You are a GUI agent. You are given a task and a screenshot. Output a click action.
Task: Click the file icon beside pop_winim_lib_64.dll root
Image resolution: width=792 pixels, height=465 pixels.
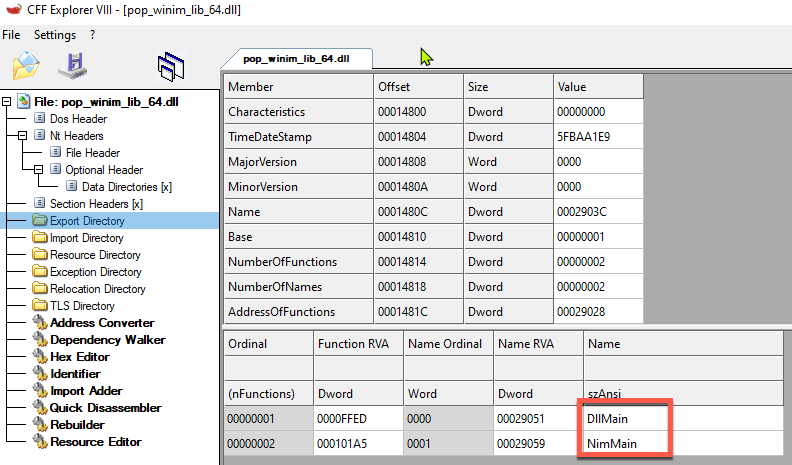point(24,101)
